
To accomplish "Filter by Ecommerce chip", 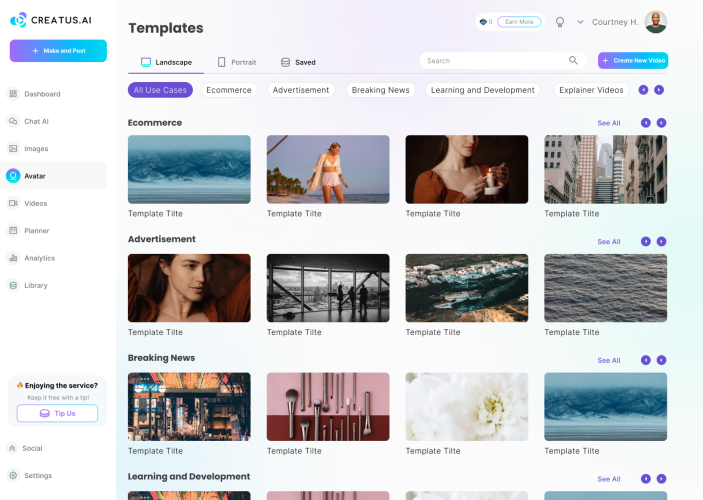I will [x=229, y=90].
